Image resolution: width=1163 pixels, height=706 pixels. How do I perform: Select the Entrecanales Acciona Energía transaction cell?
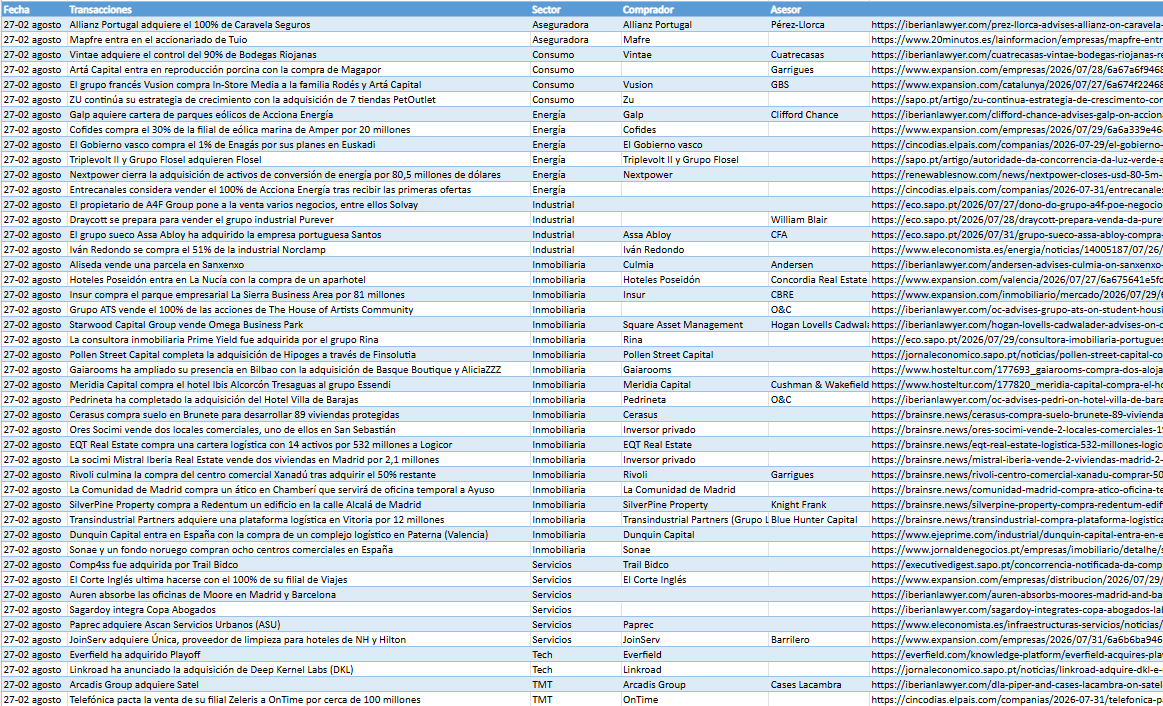(x=298, y=190)
